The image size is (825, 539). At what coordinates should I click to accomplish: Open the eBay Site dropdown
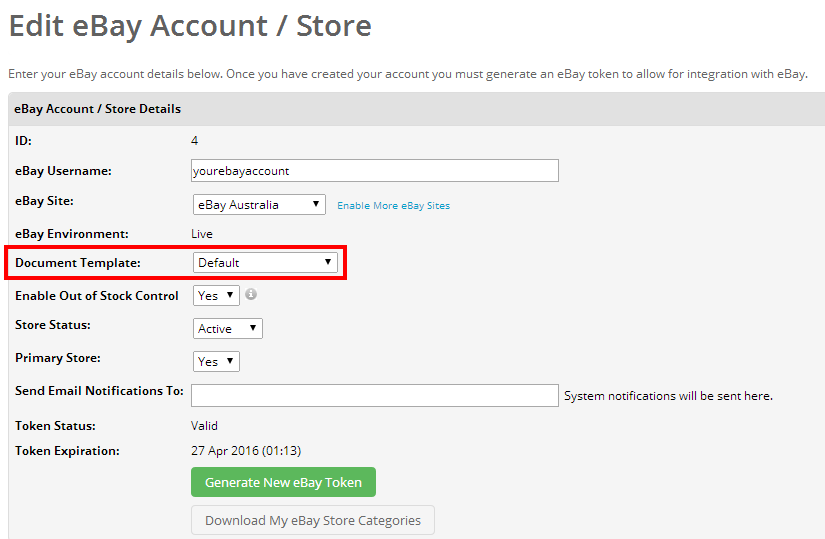pos(259,205)
